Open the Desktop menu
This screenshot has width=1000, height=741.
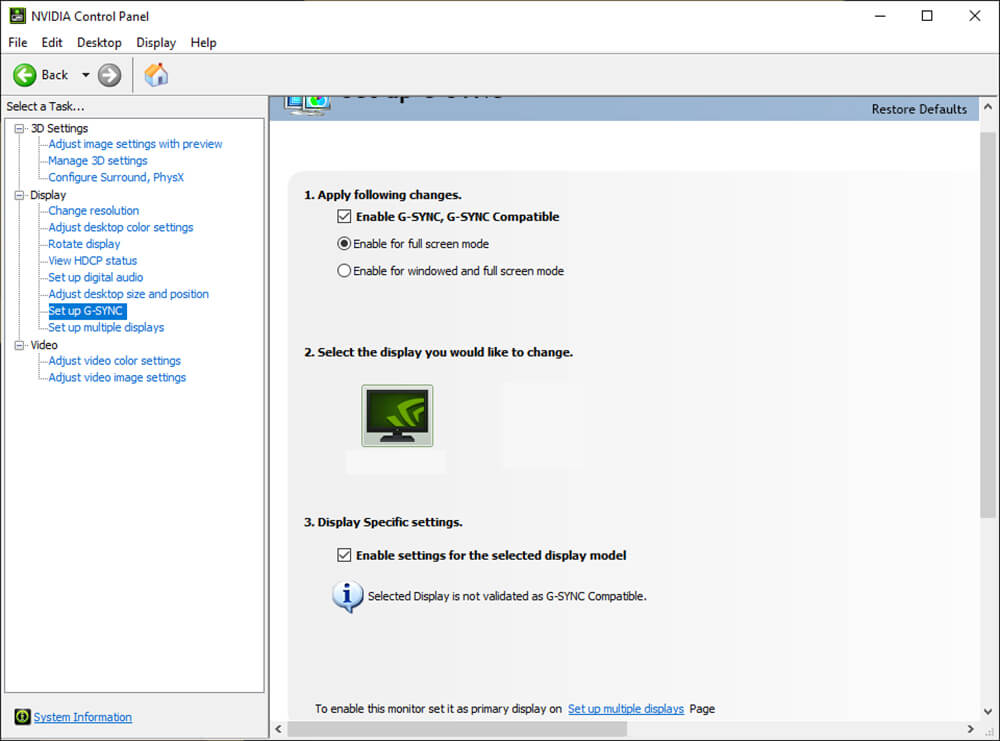(x=99, y=43)
